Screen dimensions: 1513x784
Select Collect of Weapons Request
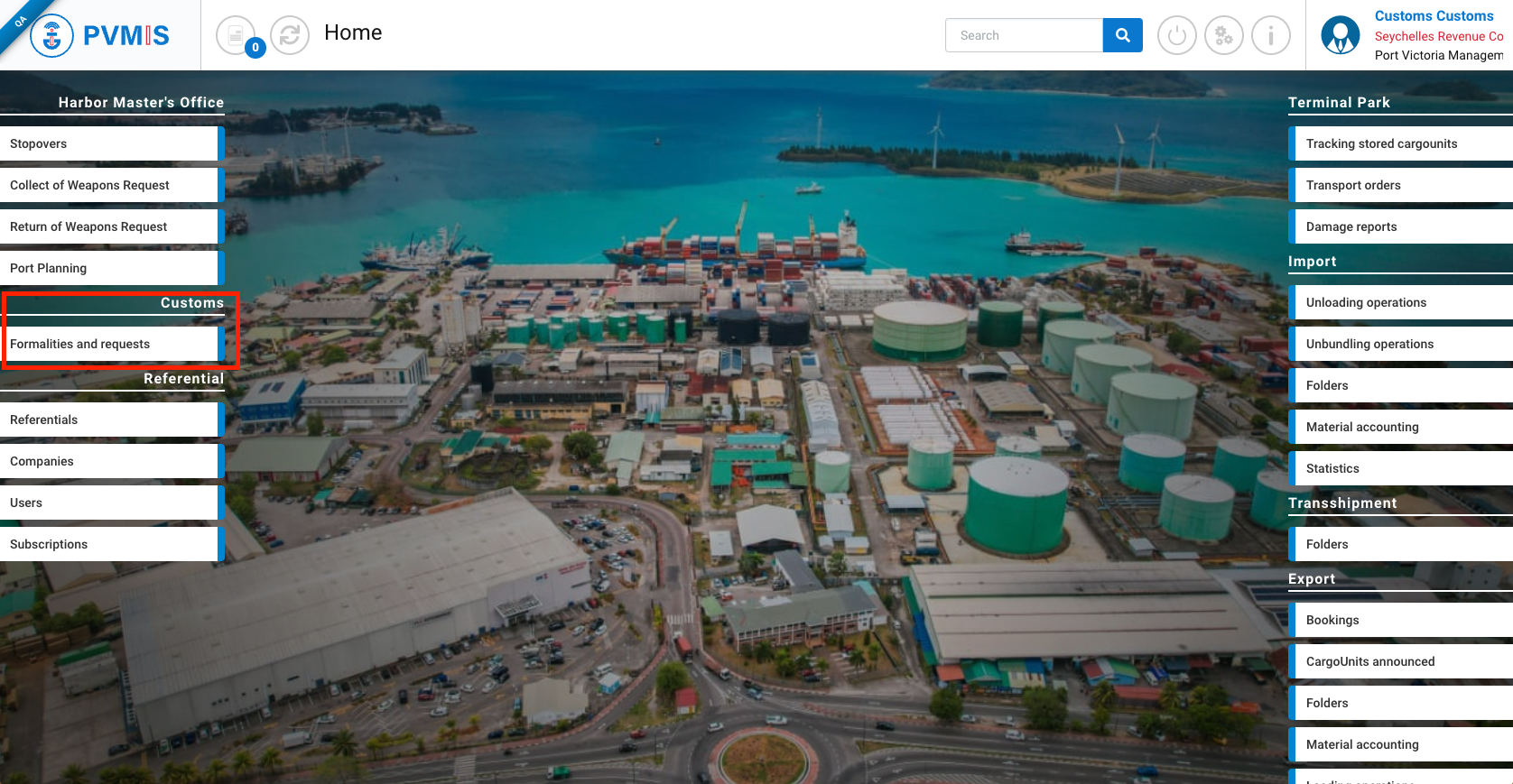(x=108, y=186)
